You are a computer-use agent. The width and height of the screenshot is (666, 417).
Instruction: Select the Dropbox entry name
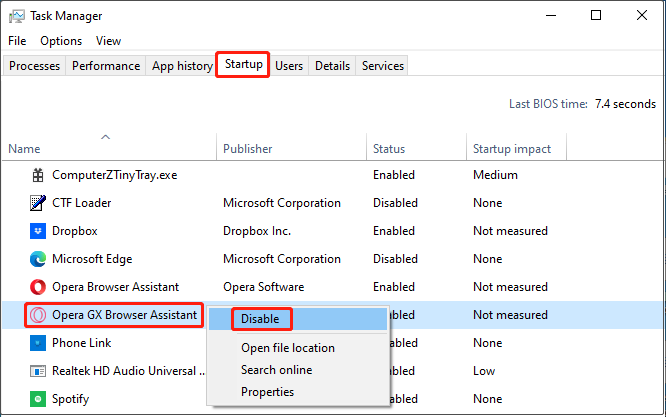click(75, 231)
